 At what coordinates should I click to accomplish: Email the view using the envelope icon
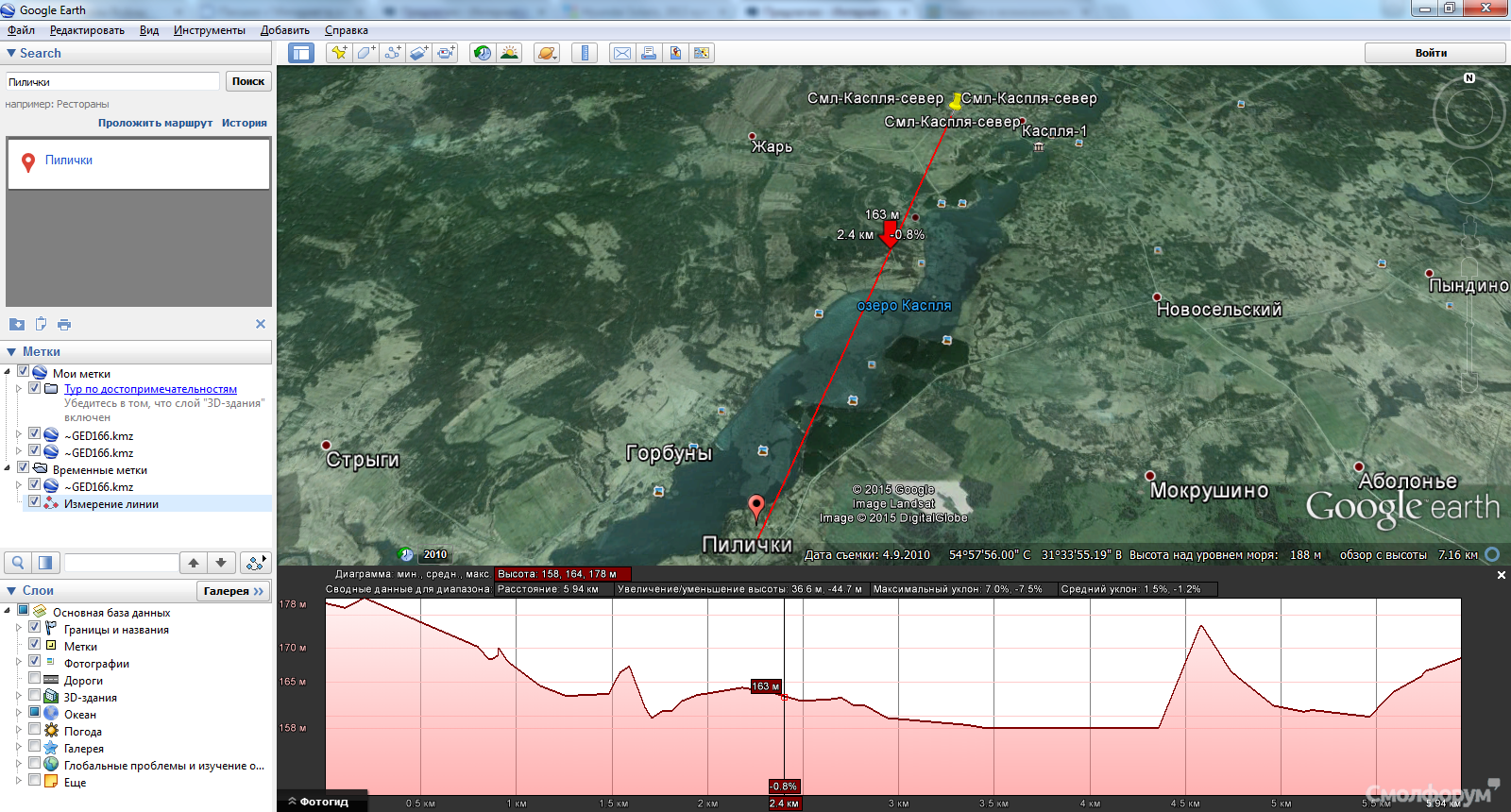622,53
